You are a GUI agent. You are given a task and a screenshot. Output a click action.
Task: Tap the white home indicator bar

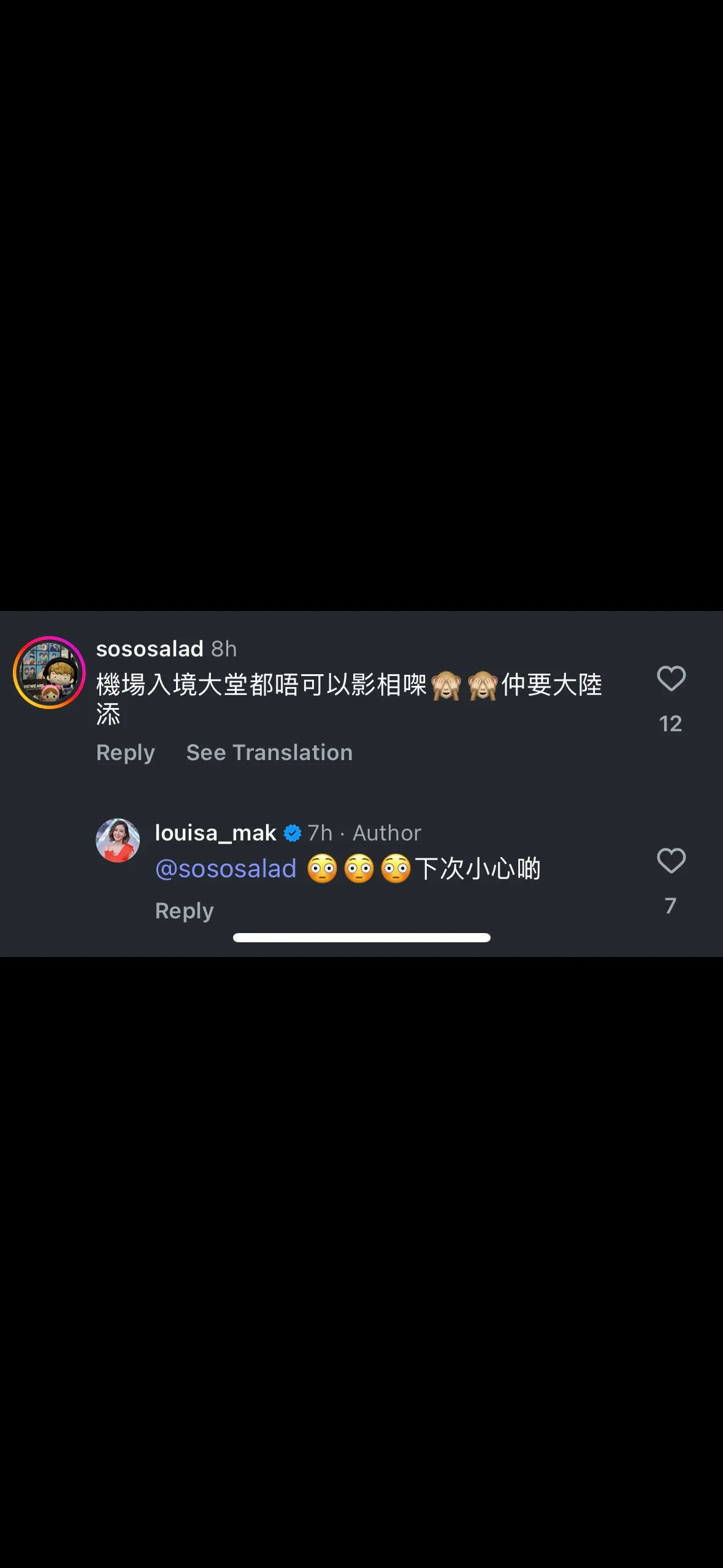362,937
